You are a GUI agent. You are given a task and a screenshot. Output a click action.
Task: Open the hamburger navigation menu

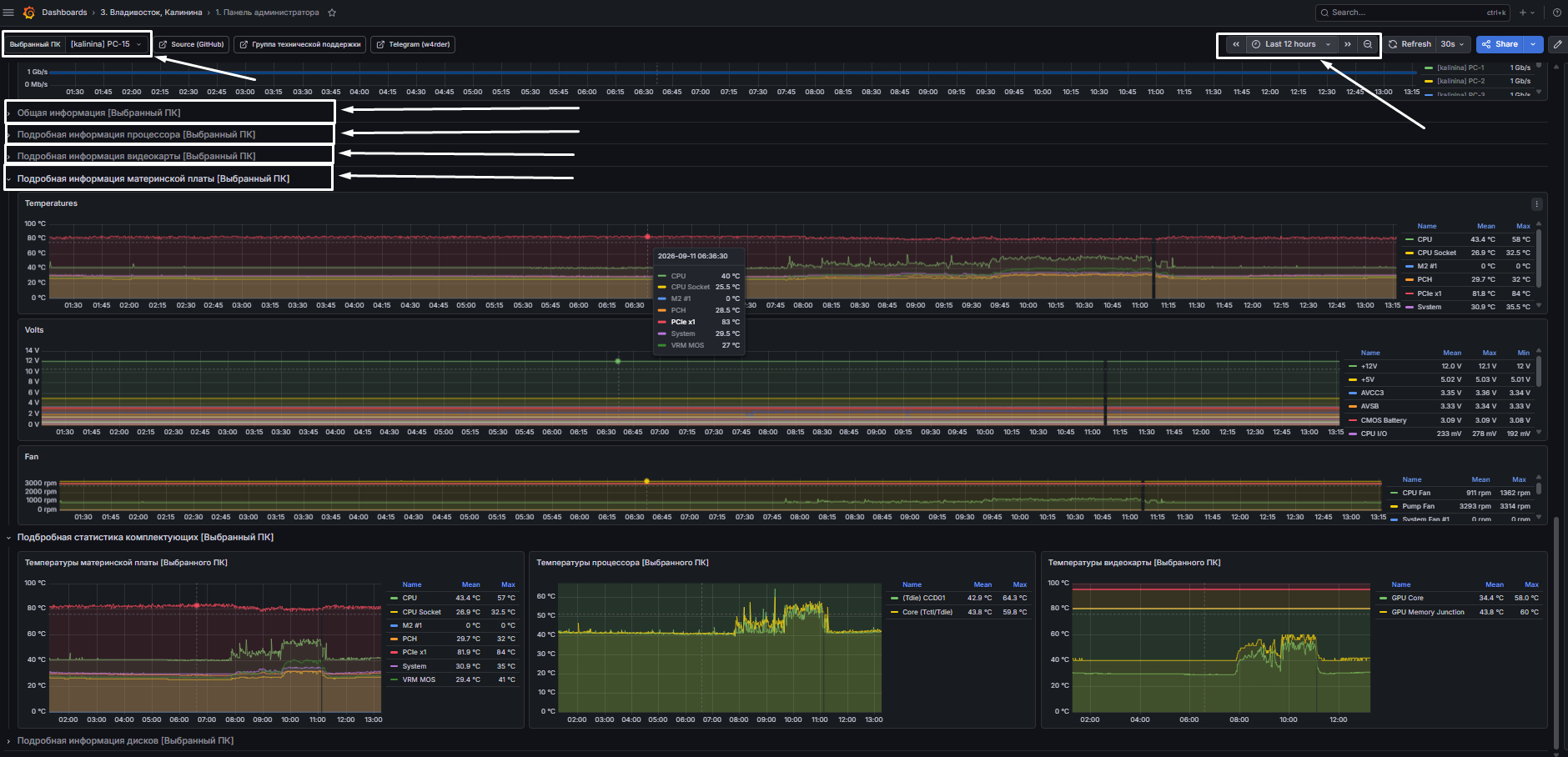pyautogui.click(x=8, y=13)
